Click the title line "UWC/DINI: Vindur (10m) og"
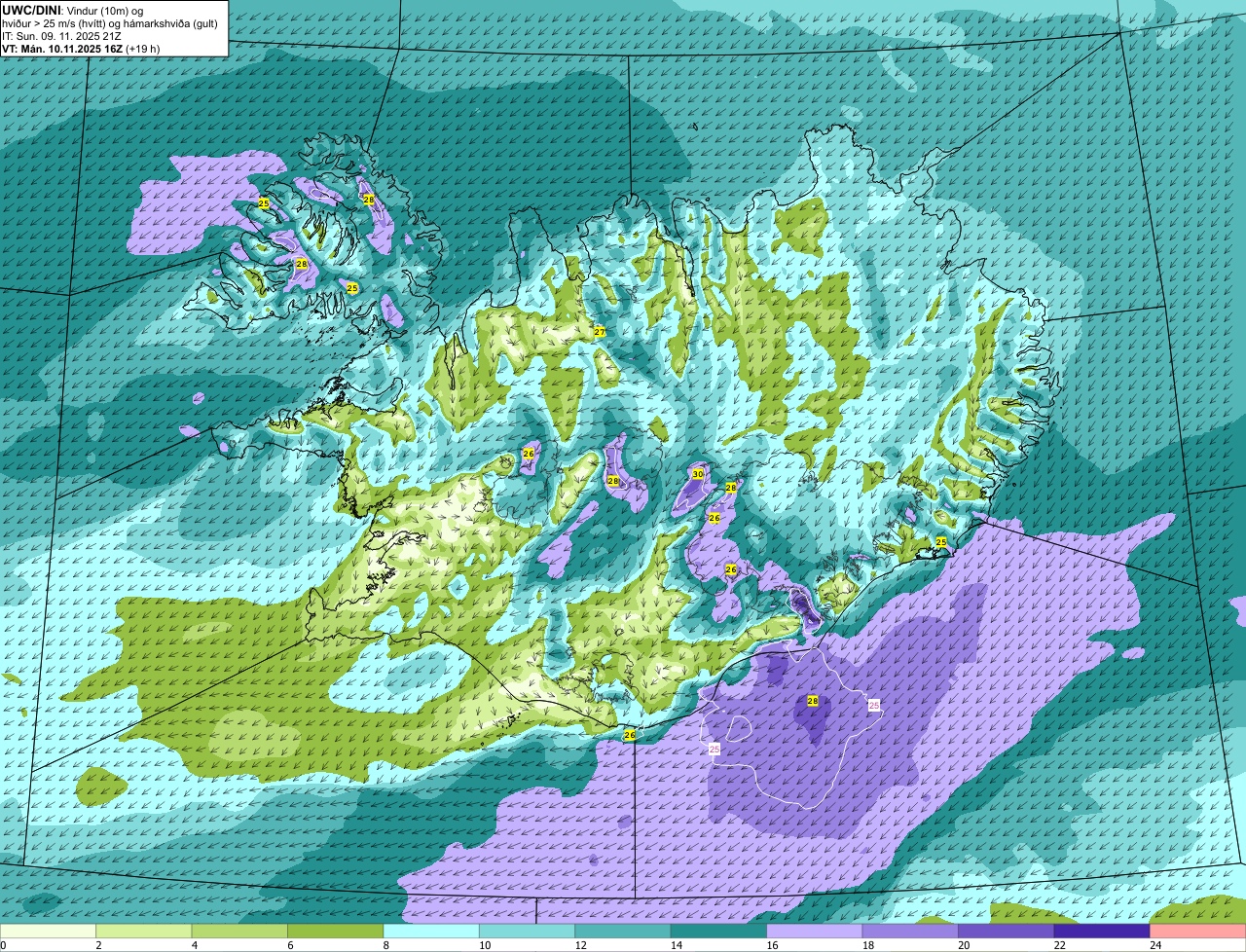This screenshot has width=1246, height=952. 72,10
